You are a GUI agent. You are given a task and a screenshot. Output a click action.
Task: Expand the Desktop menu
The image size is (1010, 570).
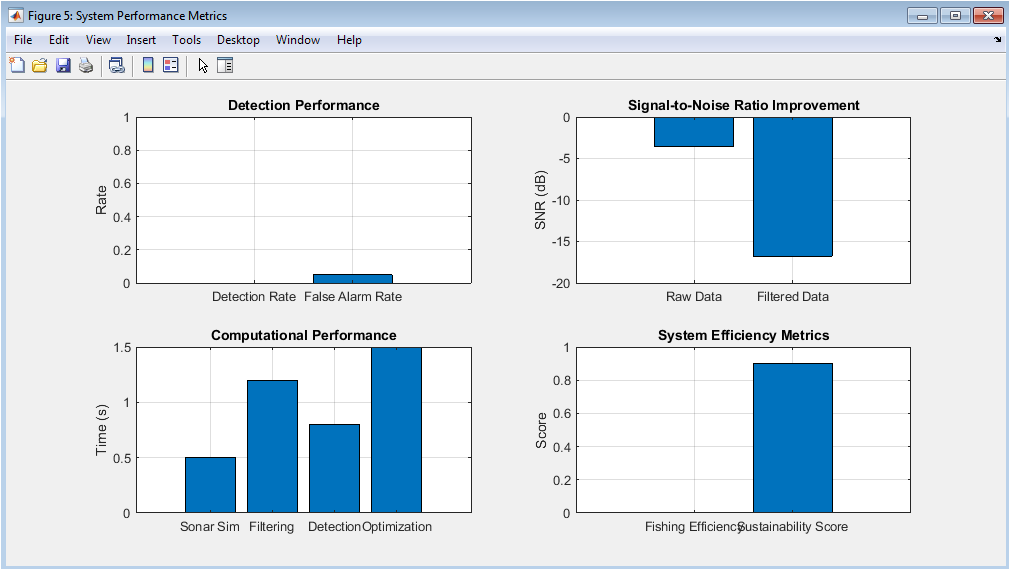[238, 40]
